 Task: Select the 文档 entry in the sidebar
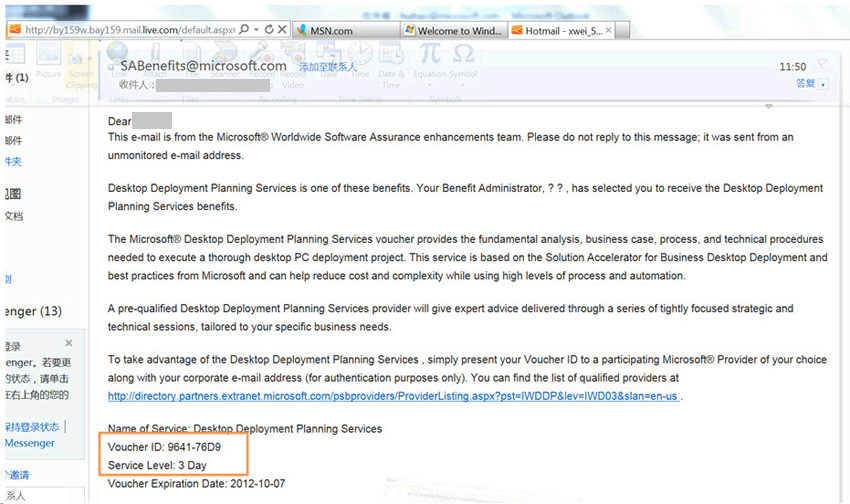point(14,216)
